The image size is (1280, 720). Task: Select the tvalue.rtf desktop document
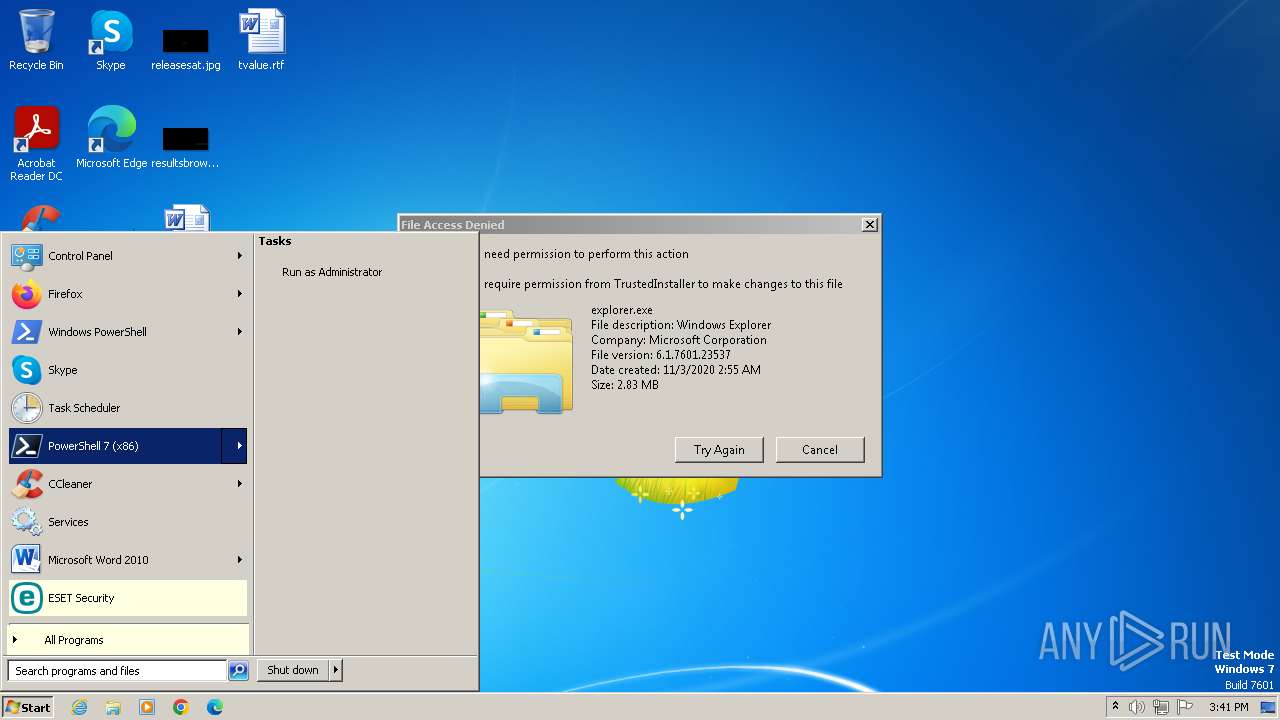(x=261, y=40)
